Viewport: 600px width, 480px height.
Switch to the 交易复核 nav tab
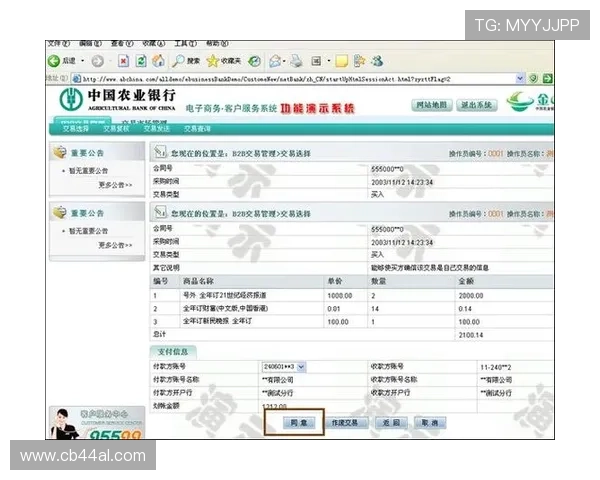coord(116,129)
